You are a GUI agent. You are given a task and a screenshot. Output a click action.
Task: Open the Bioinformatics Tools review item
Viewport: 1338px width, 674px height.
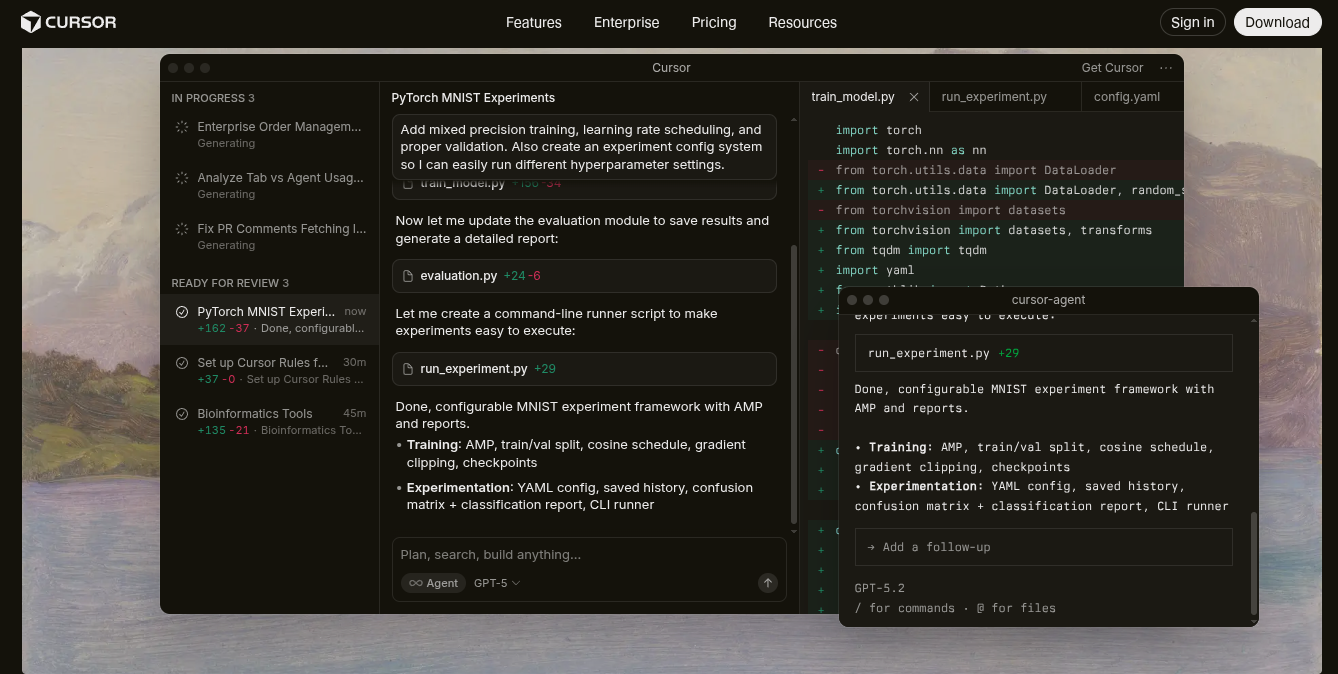pos(269,421)
